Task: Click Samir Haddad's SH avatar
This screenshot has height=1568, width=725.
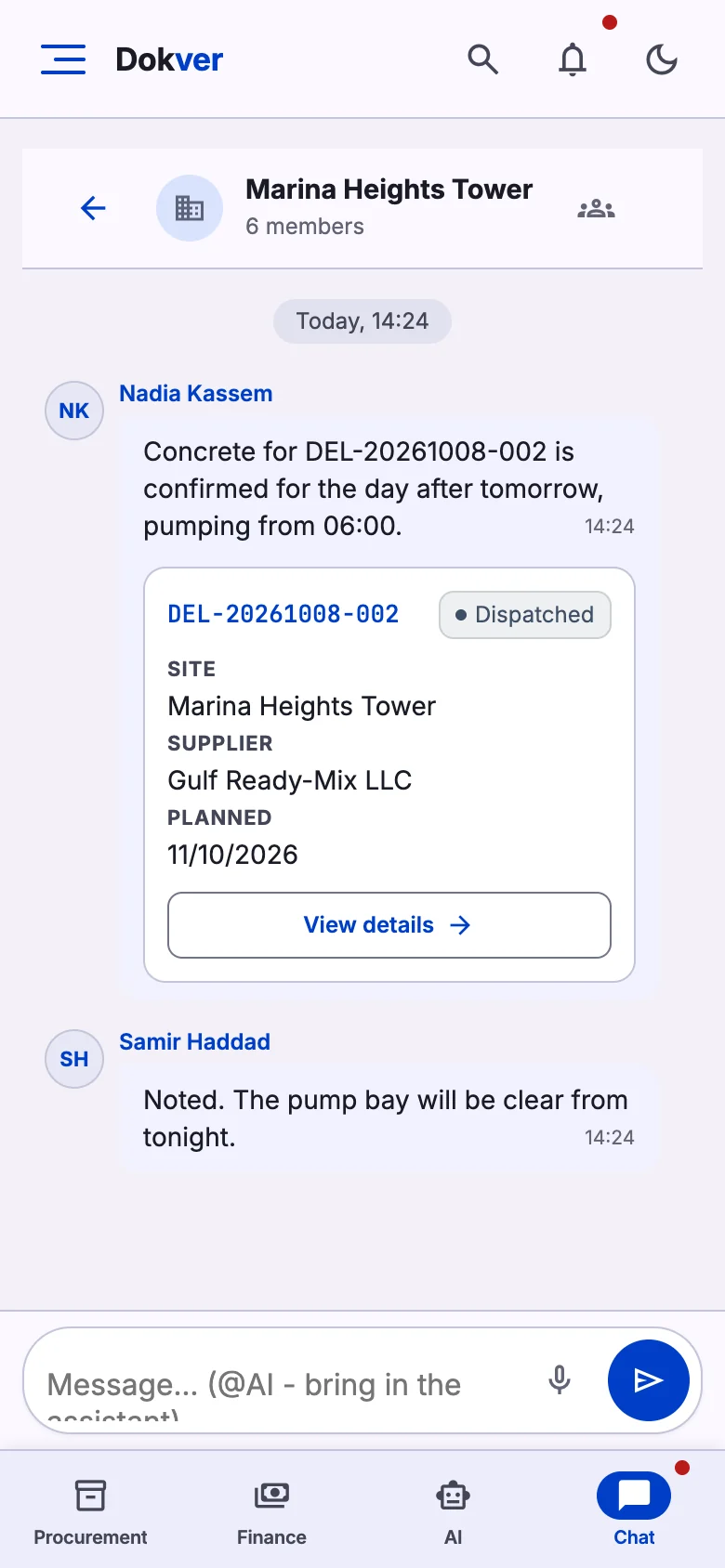Action: pyautogui.click(x=74, y=1059)
